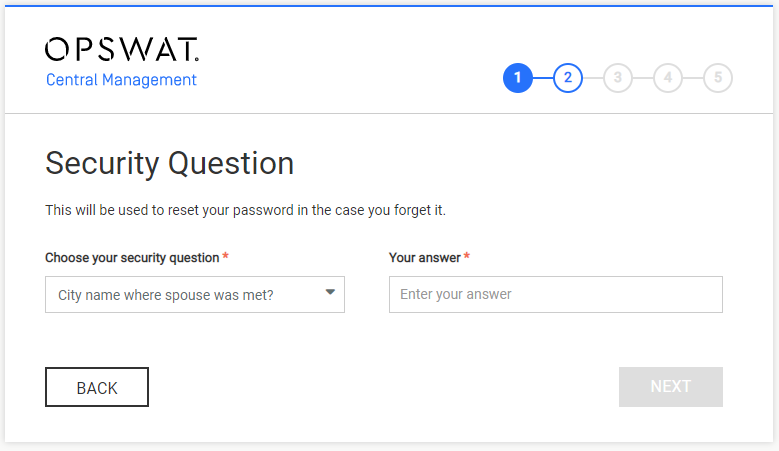Click the Security Question heading
This screenshot has height=451, width=779.
[169, 164]
